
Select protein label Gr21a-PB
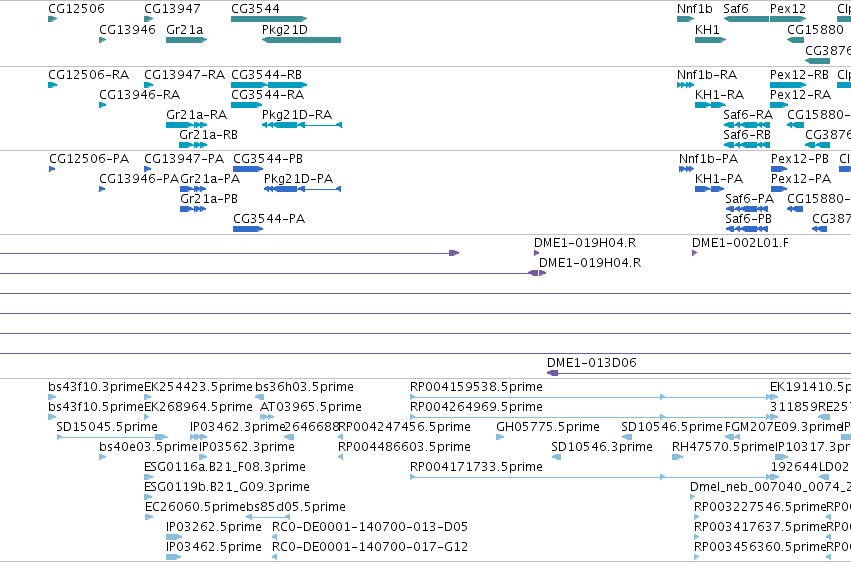(209, 199)
